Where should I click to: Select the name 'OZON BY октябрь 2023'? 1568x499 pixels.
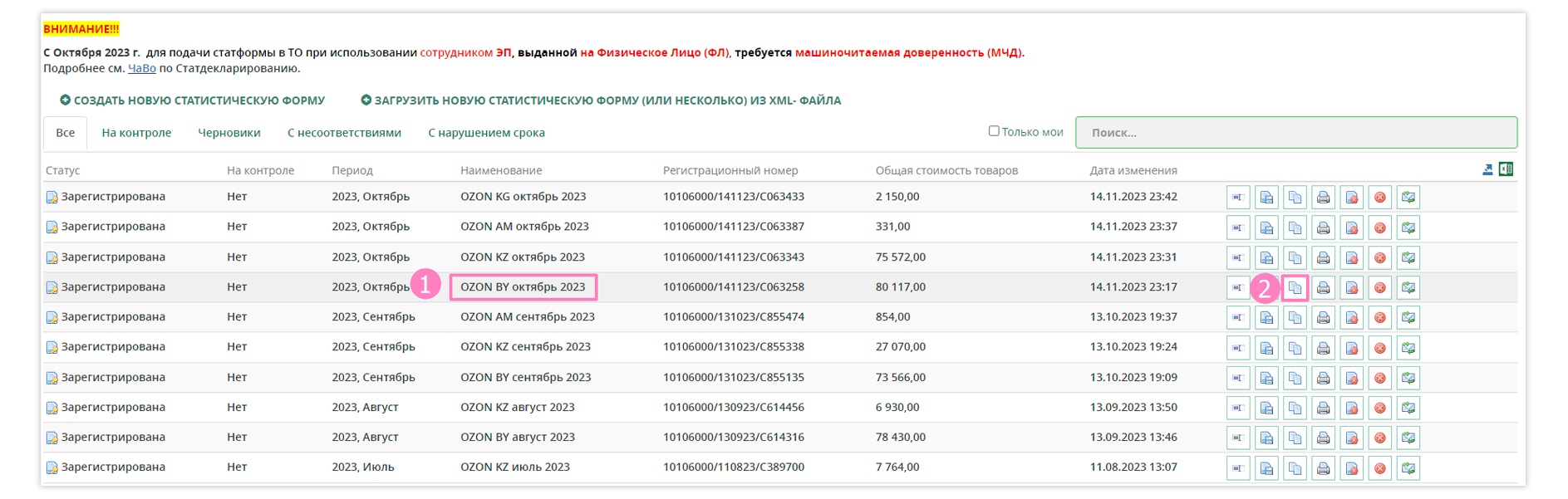pyautogui.click(x=523, y=287)
